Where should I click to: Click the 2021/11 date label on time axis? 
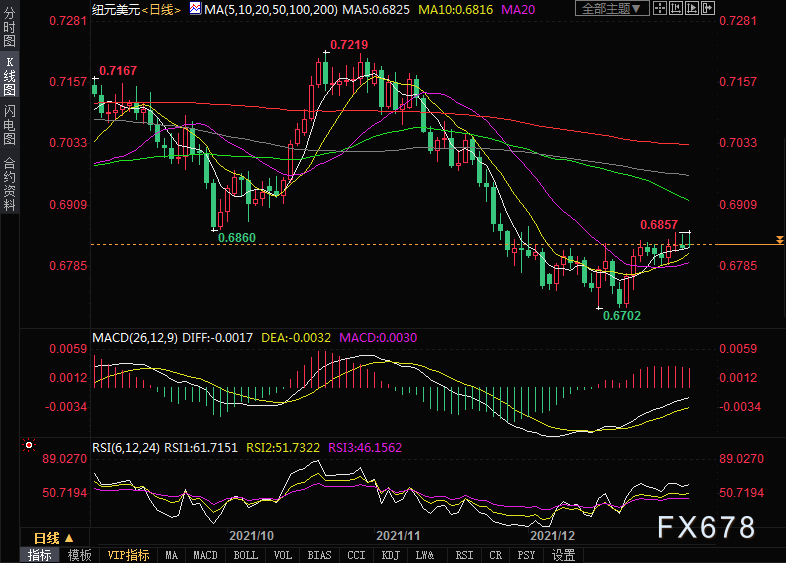pyautogui.click(x=398, y=536)
